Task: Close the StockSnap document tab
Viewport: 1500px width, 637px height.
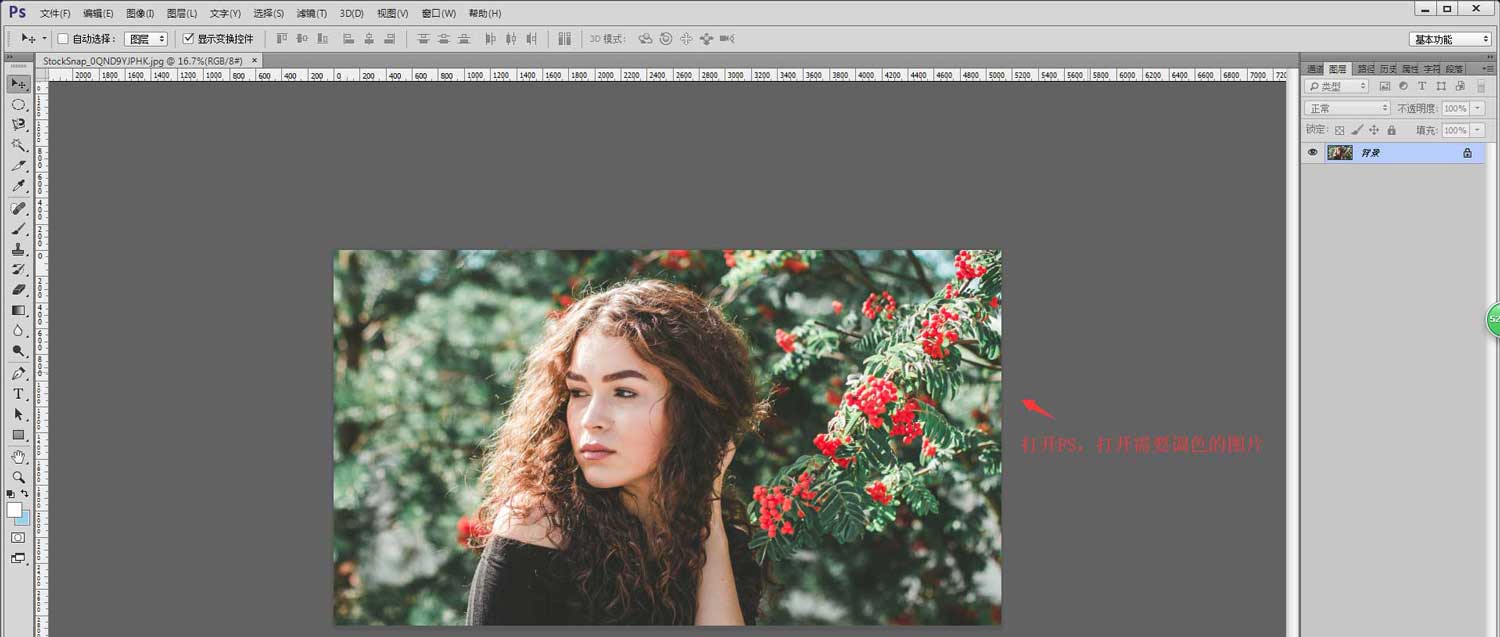Action: pyautogui.click(x=255, y=60)
